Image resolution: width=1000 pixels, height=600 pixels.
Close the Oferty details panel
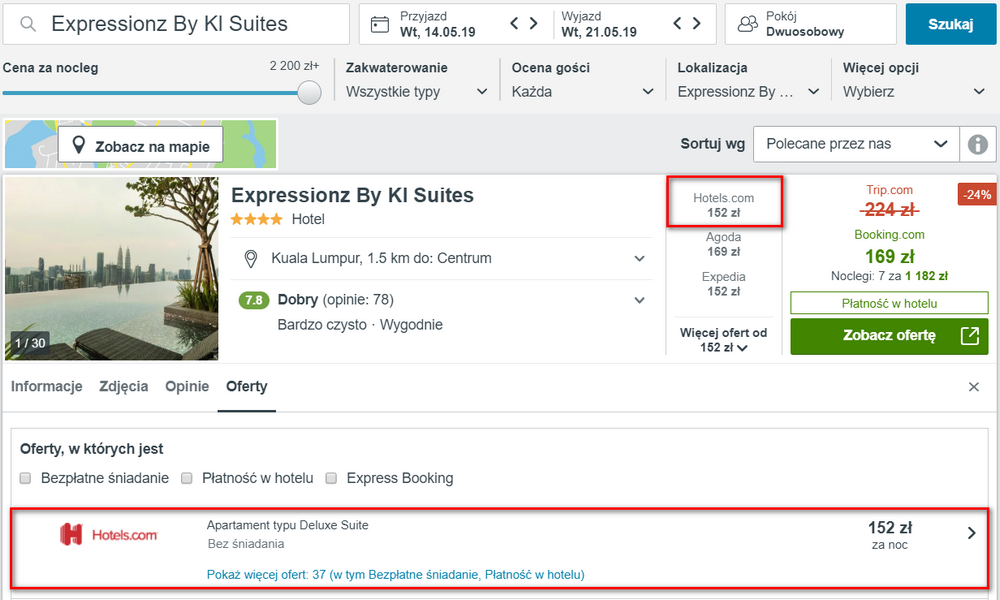click(x=973, y=387)
